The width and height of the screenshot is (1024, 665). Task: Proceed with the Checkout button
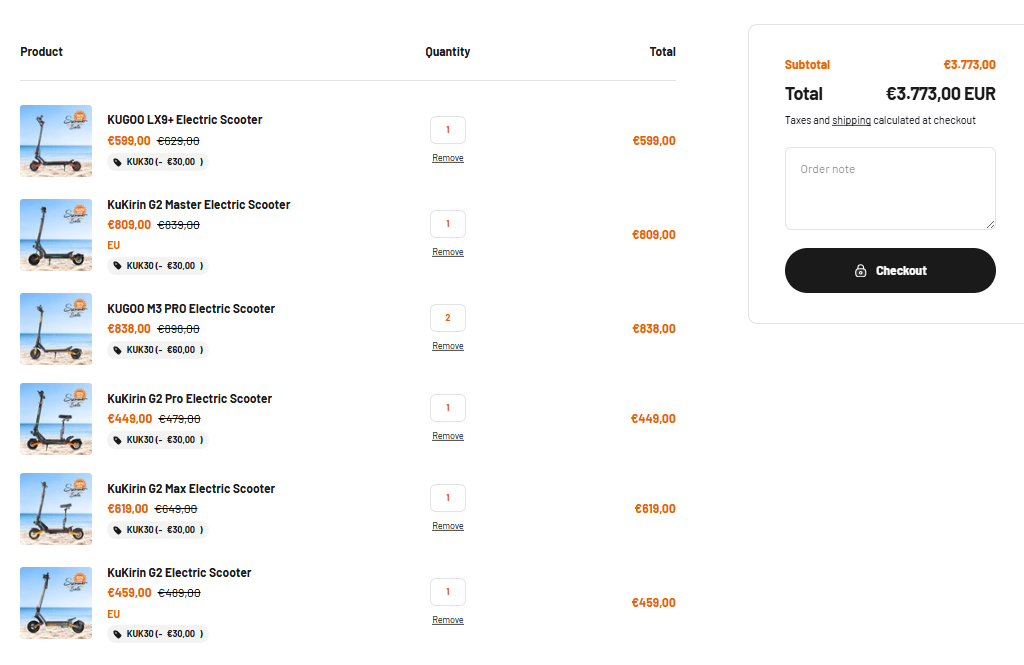(890, 270)
